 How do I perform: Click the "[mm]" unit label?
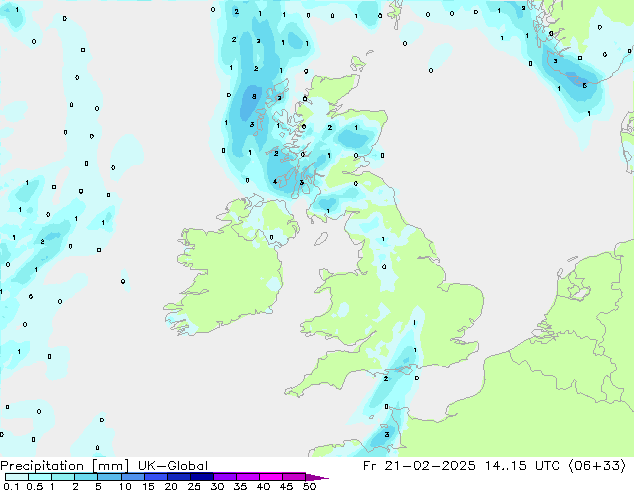[x=110, y=466]
